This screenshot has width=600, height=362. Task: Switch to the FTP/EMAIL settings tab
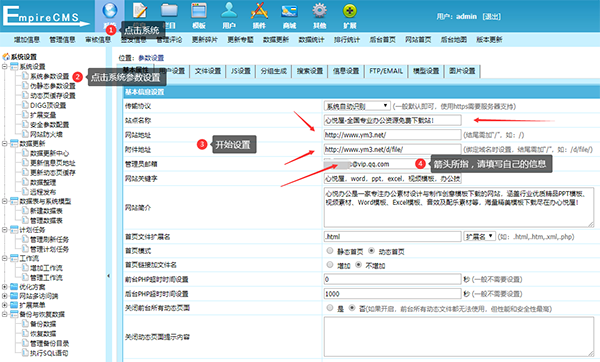tap(386, 71)
